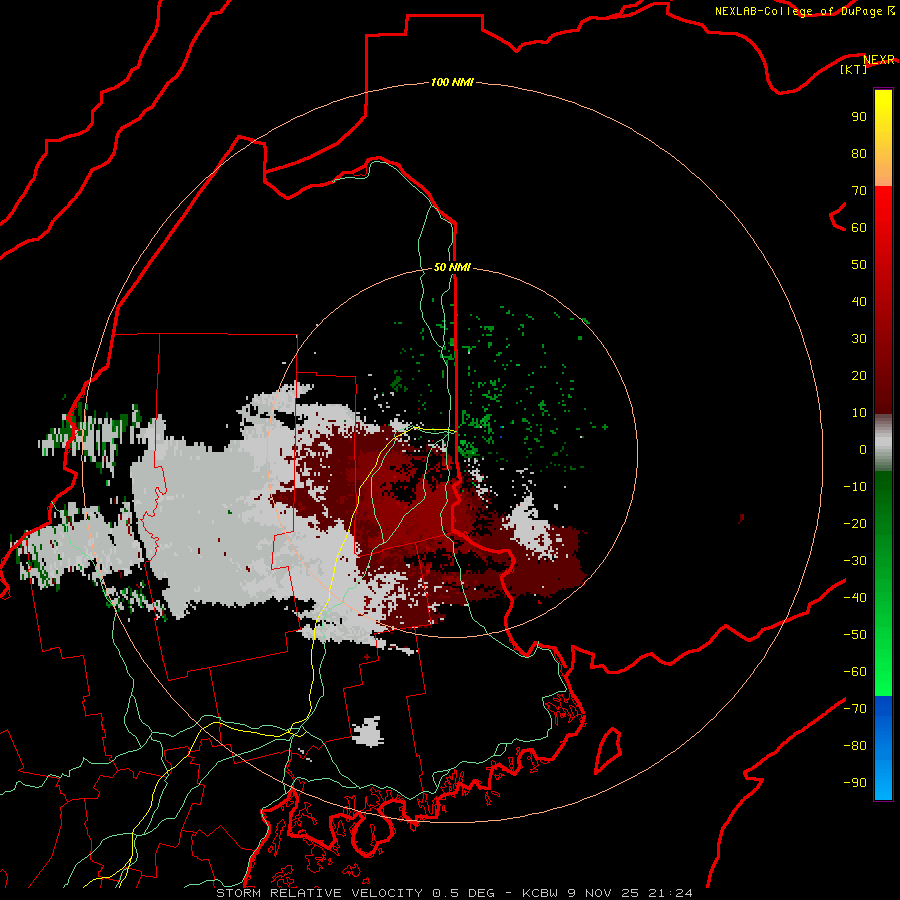Click the 10 value on the velocity scale
900x900 pixels.
point(859,413)
